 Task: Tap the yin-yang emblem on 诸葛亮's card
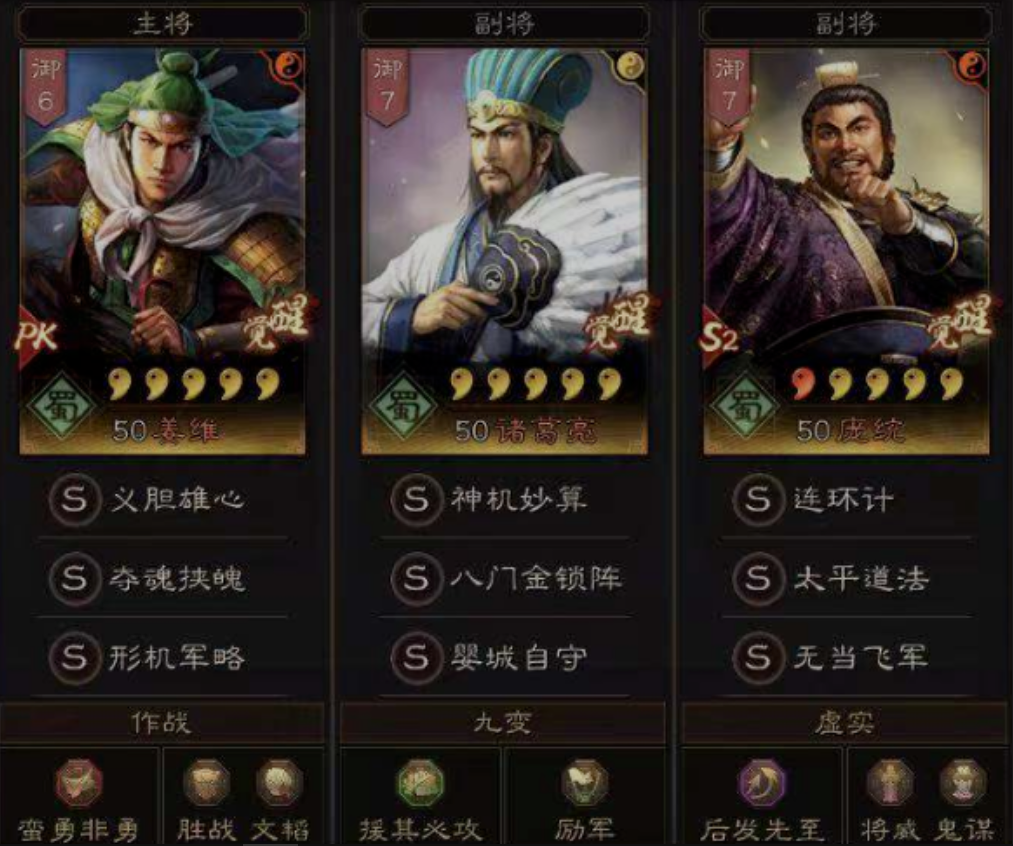click(630, 67)
